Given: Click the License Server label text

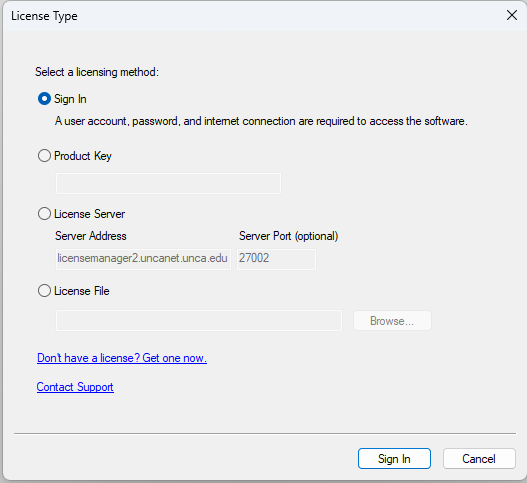Looking at the screenshot, I should [89, 214].
